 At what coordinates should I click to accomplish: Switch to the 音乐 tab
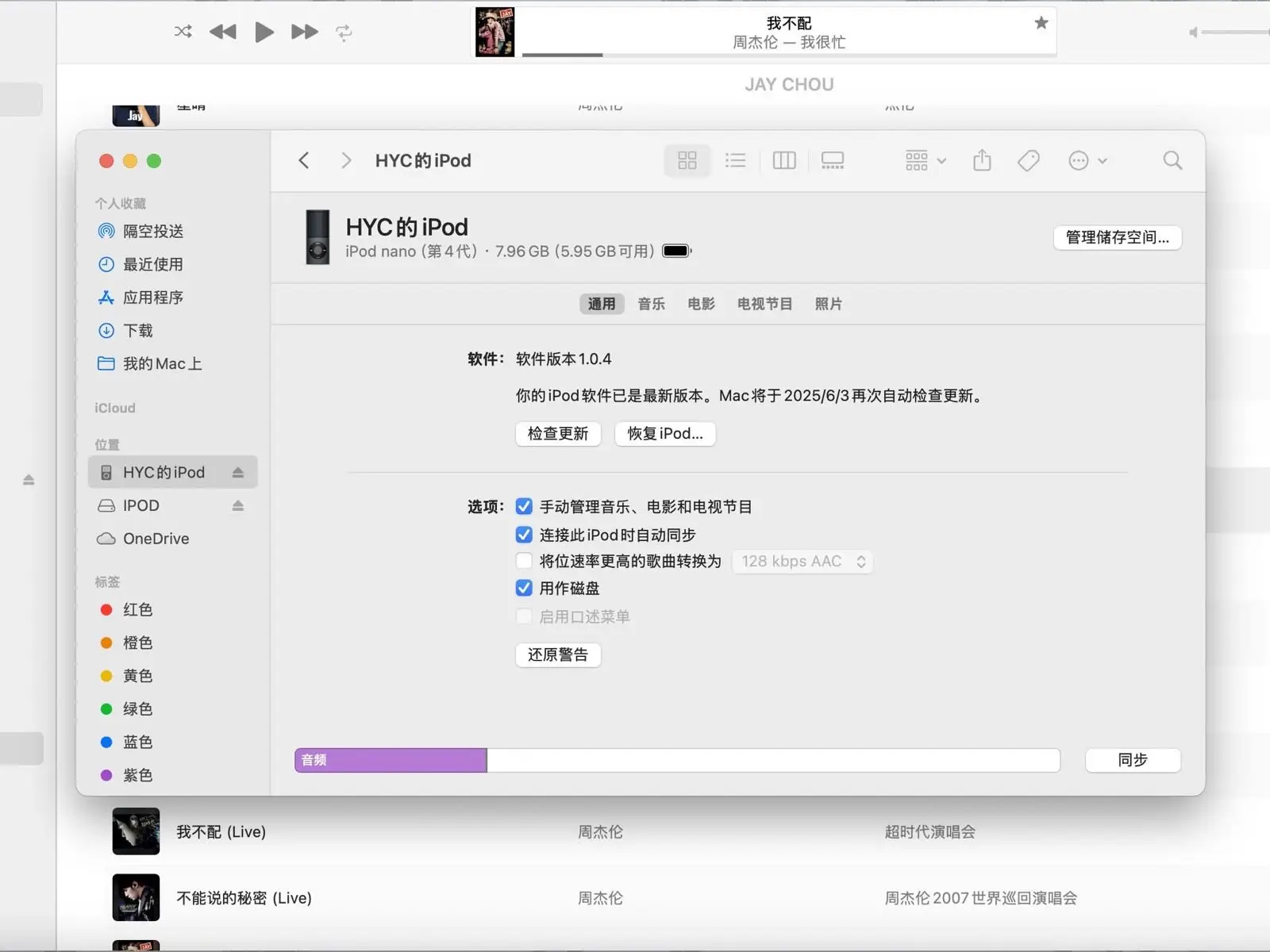click(x=652, y=304)
